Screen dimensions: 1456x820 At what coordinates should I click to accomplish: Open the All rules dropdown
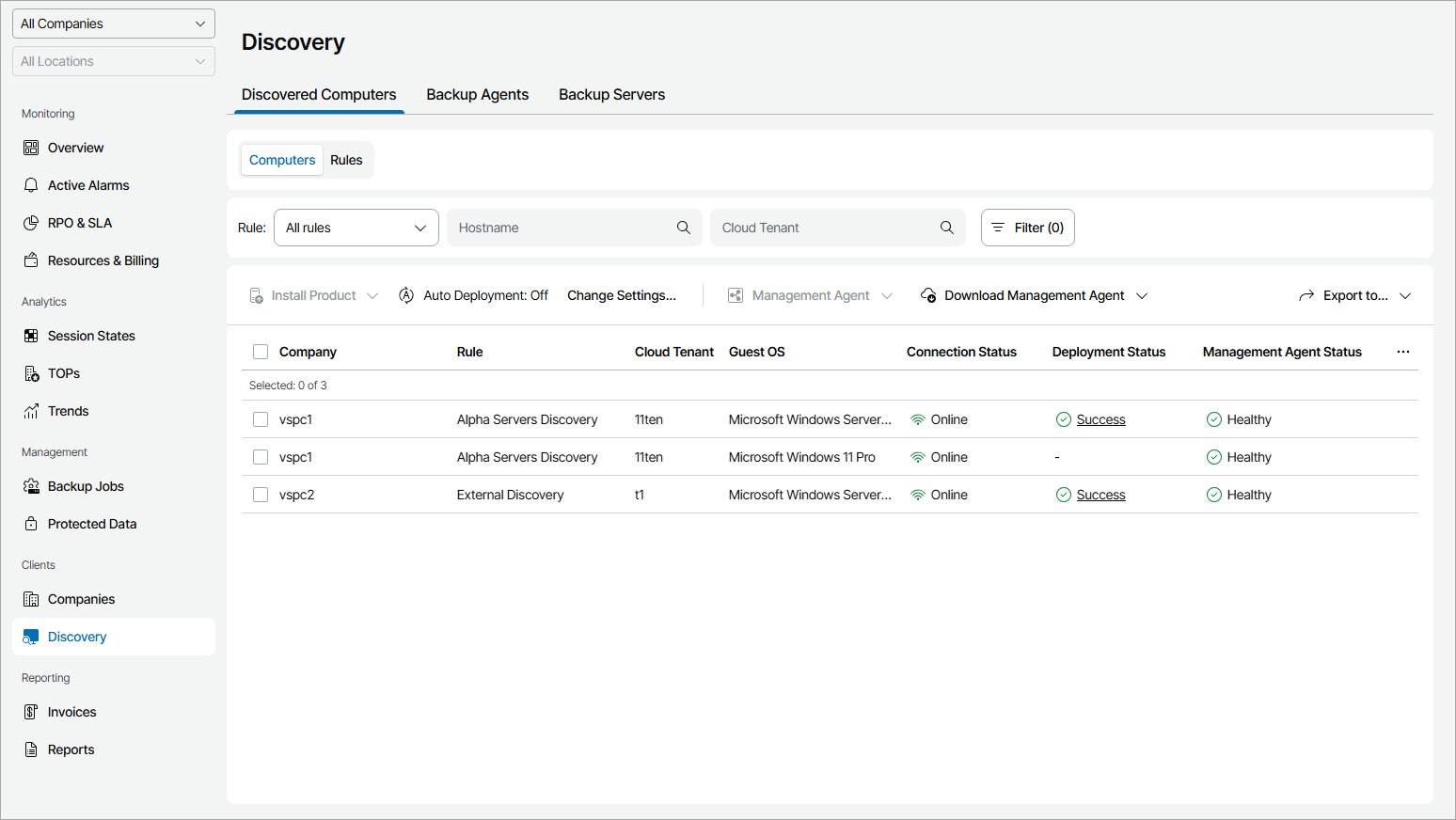tap(356, 228)
